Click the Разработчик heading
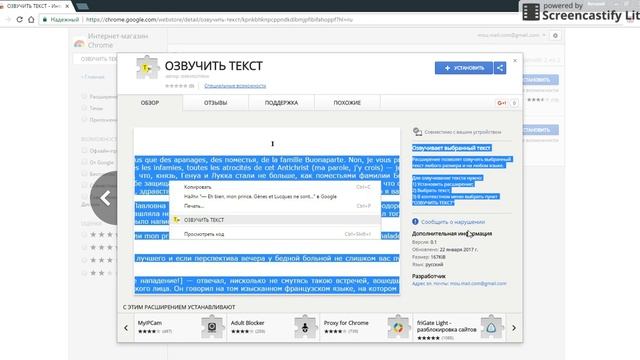Screen dimensions: 640x360 point(429,276)
